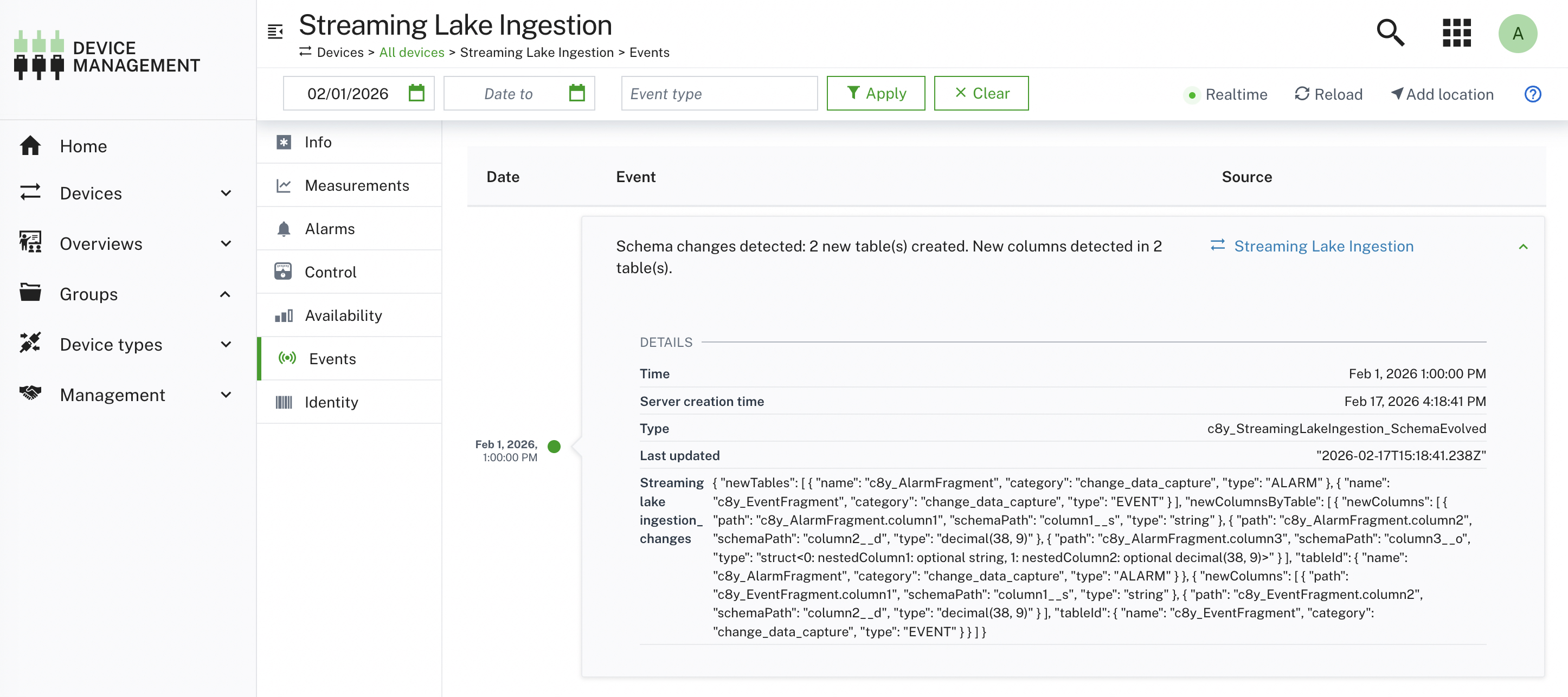Click the Events broadcast icon
This screenshot has height=697, width=1568.
287,358
